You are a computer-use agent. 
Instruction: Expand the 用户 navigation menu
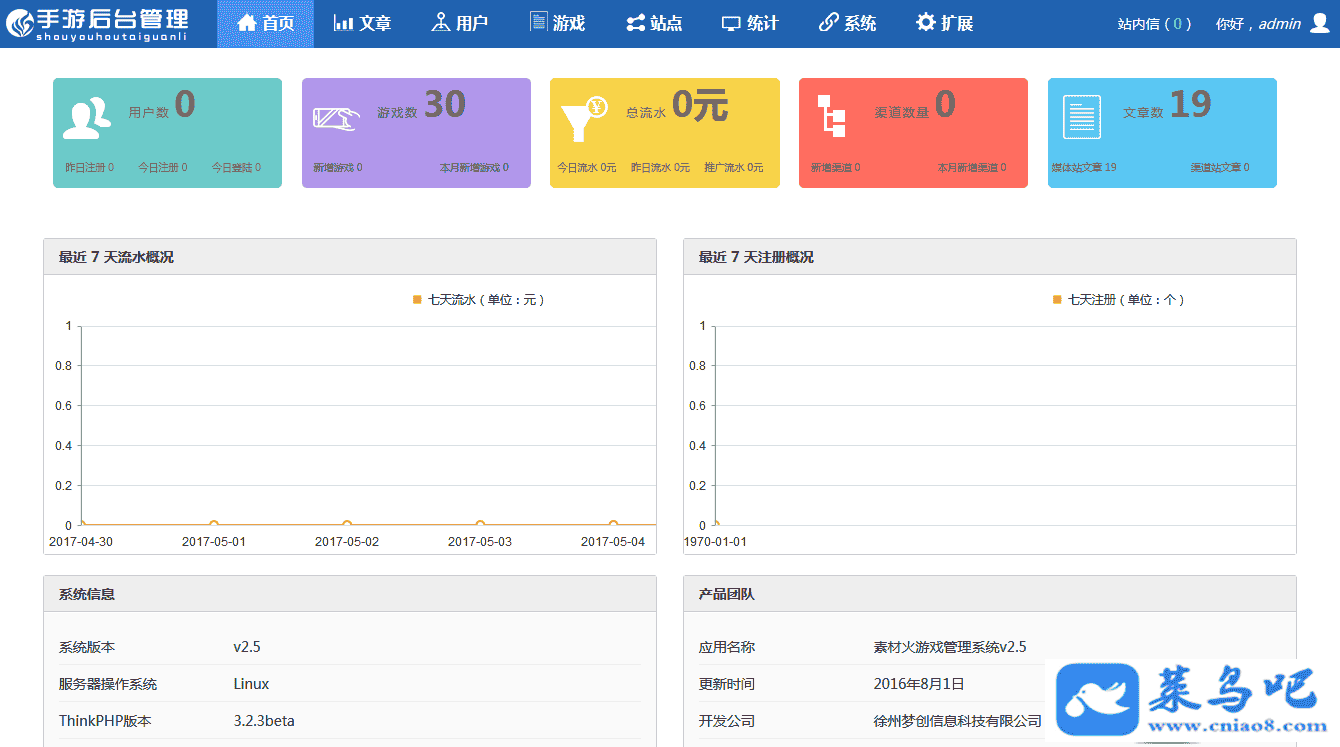[459, 23]
